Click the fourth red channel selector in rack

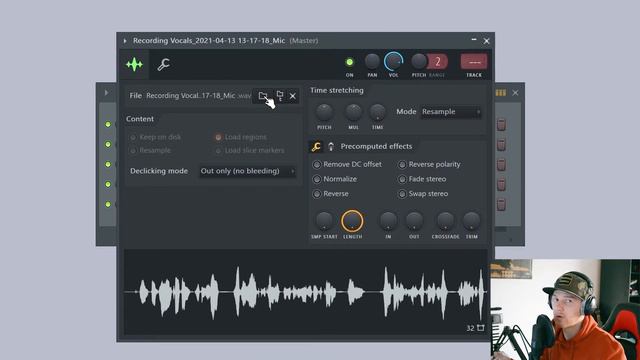tap(501, 184)
